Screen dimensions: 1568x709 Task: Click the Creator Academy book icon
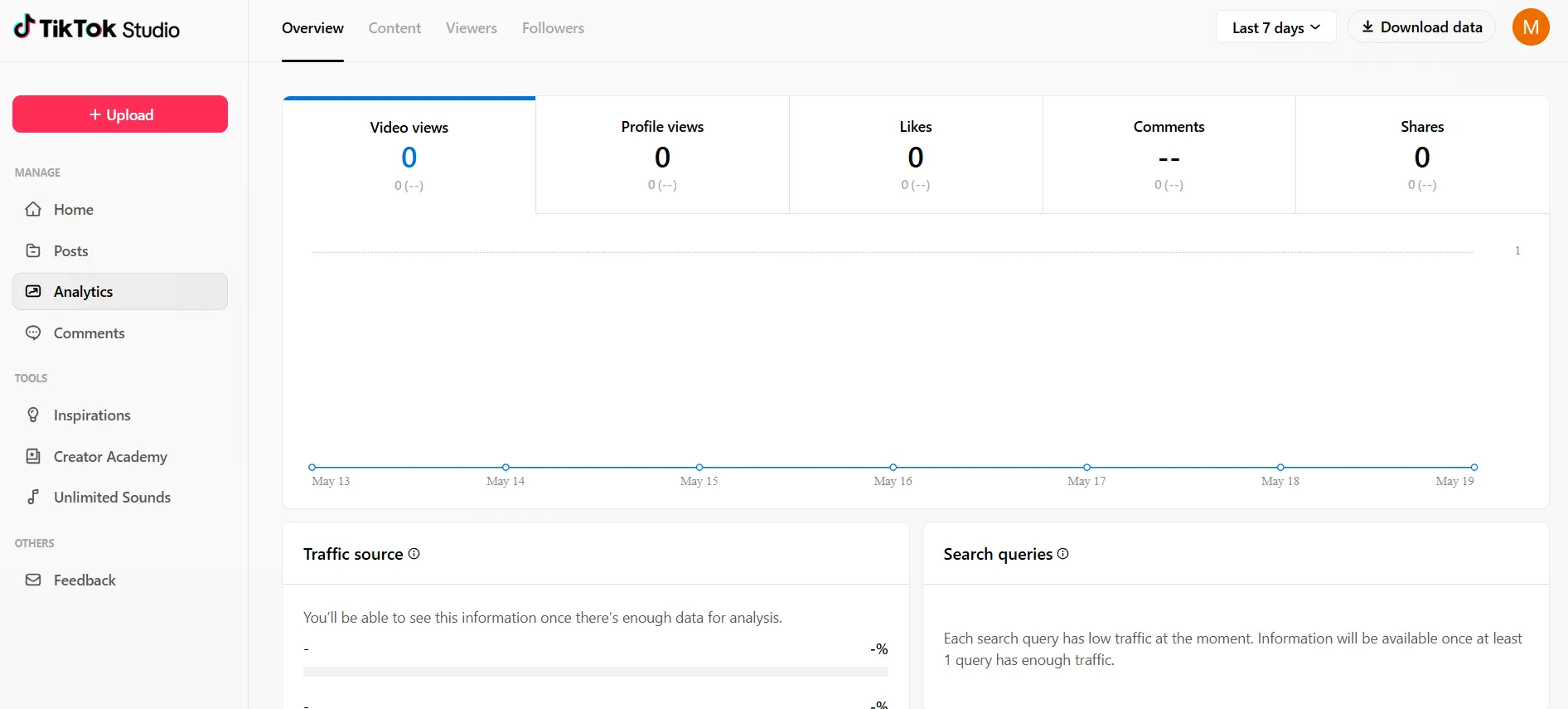click(33, 456)
